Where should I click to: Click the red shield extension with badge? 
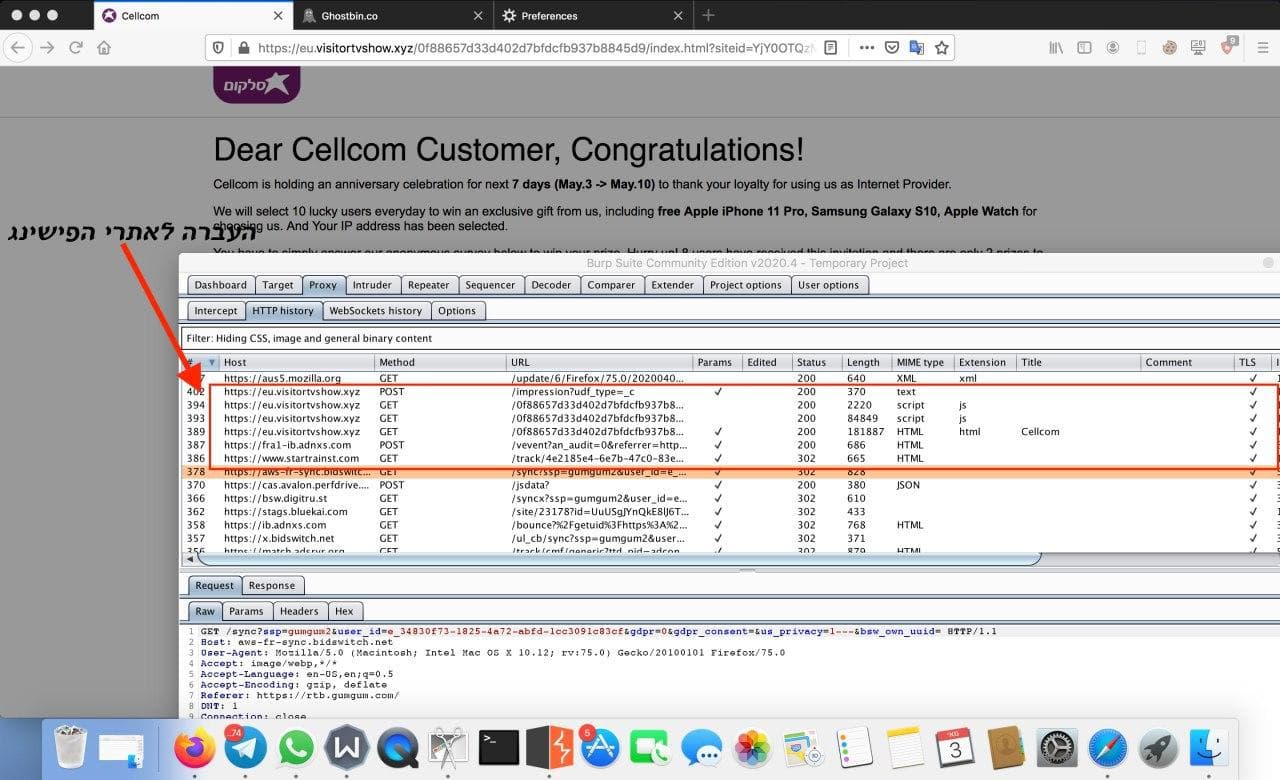pyautogui.click(x=1229, y=46)
